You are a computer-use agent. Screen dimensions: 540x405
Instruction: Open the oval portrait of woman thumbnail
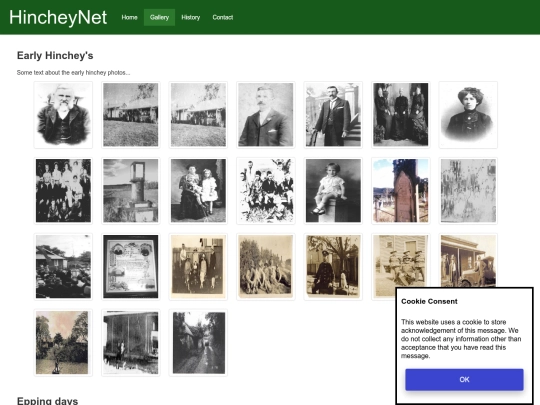pos(468,115)
